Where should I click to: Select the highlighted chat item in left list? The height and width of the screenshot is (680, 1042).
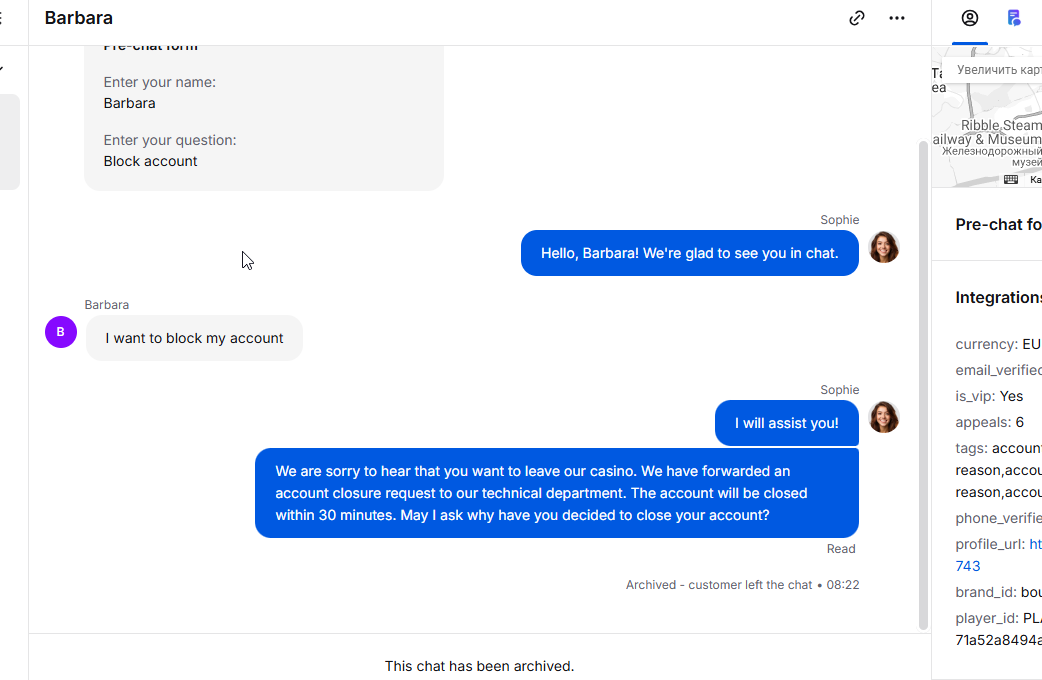coord(10,141)
